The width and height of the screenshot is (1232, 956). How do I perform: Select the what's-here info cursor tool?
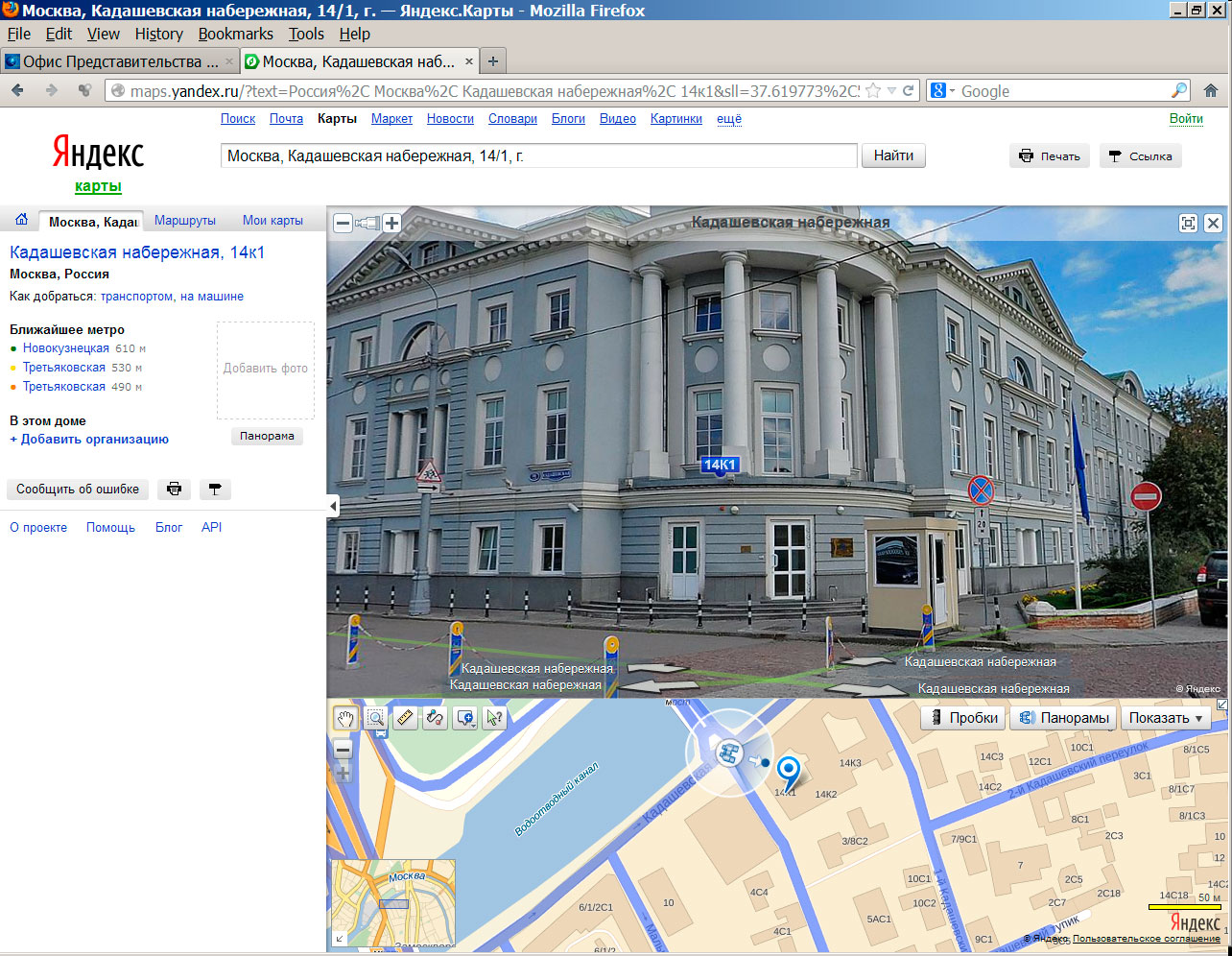click(x=494, y=717)
